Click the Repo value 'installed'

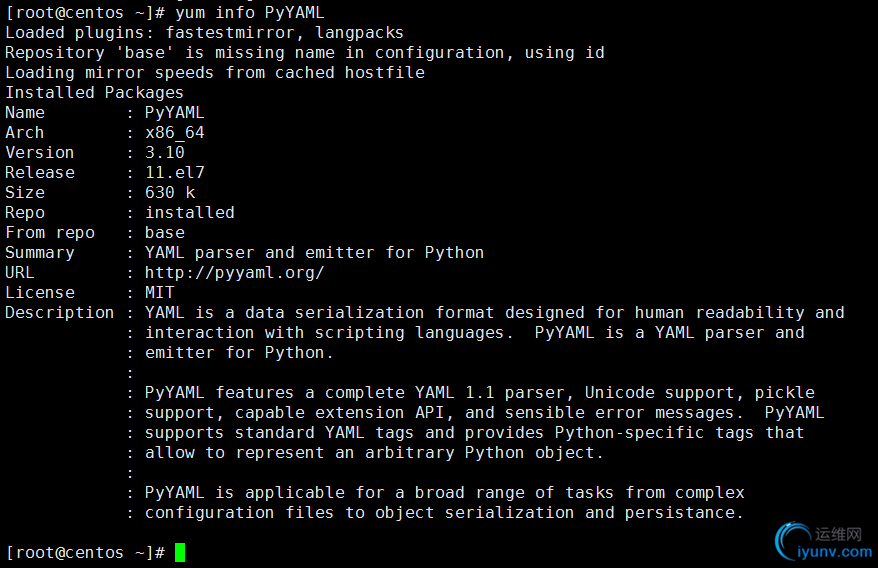tap(189, 212)
